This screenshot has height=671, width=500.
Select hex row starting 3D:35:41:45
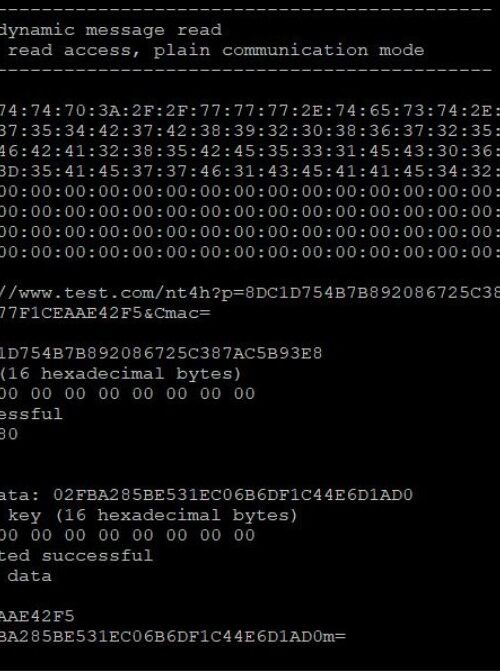click(x=250, y=171)
